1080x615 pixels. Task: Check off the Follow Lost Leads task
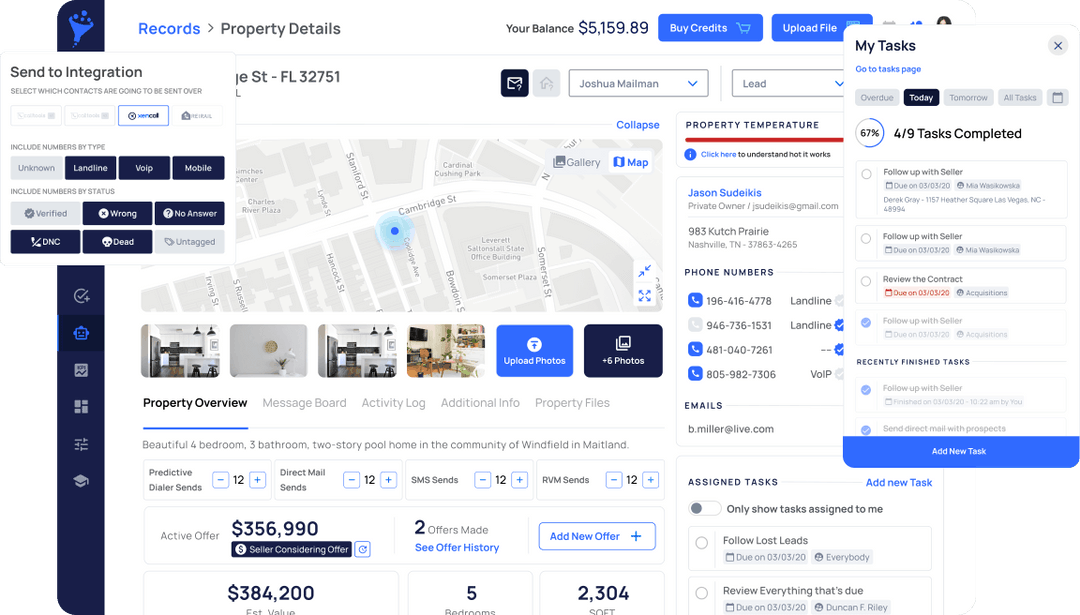point(702,543)
